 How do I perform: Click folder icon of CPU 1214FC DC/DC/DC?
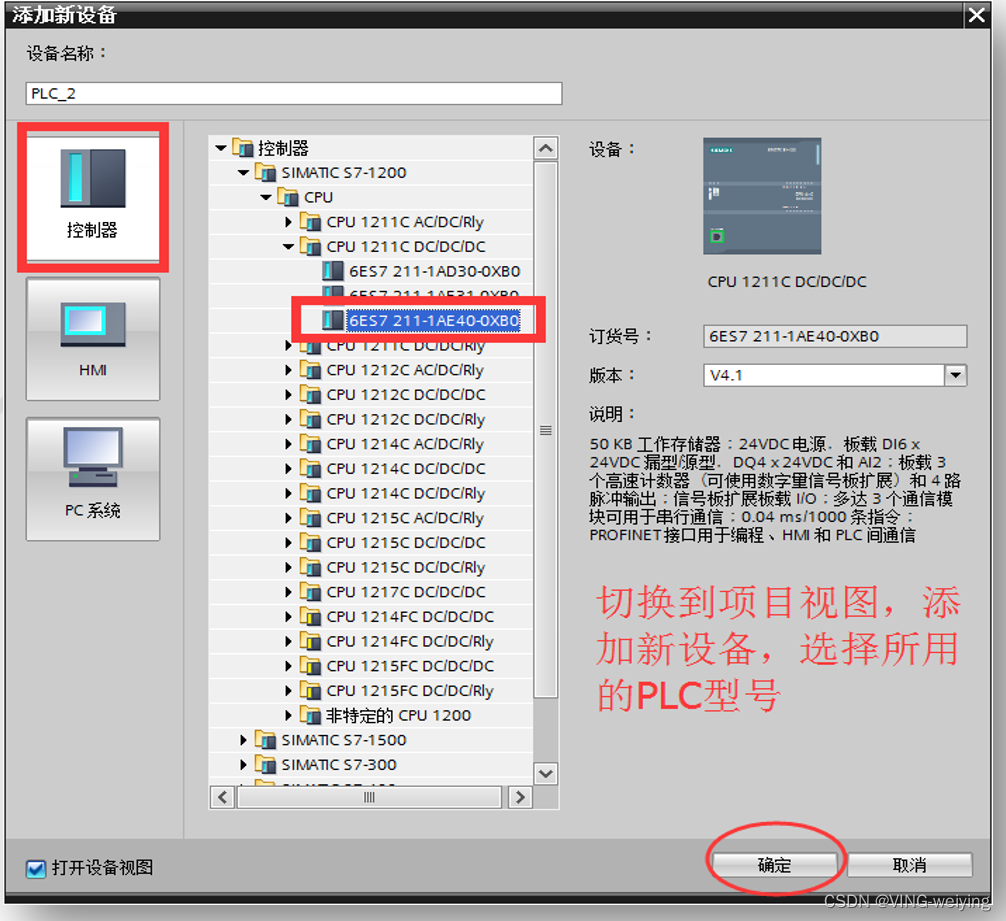(x=311, y=616)
